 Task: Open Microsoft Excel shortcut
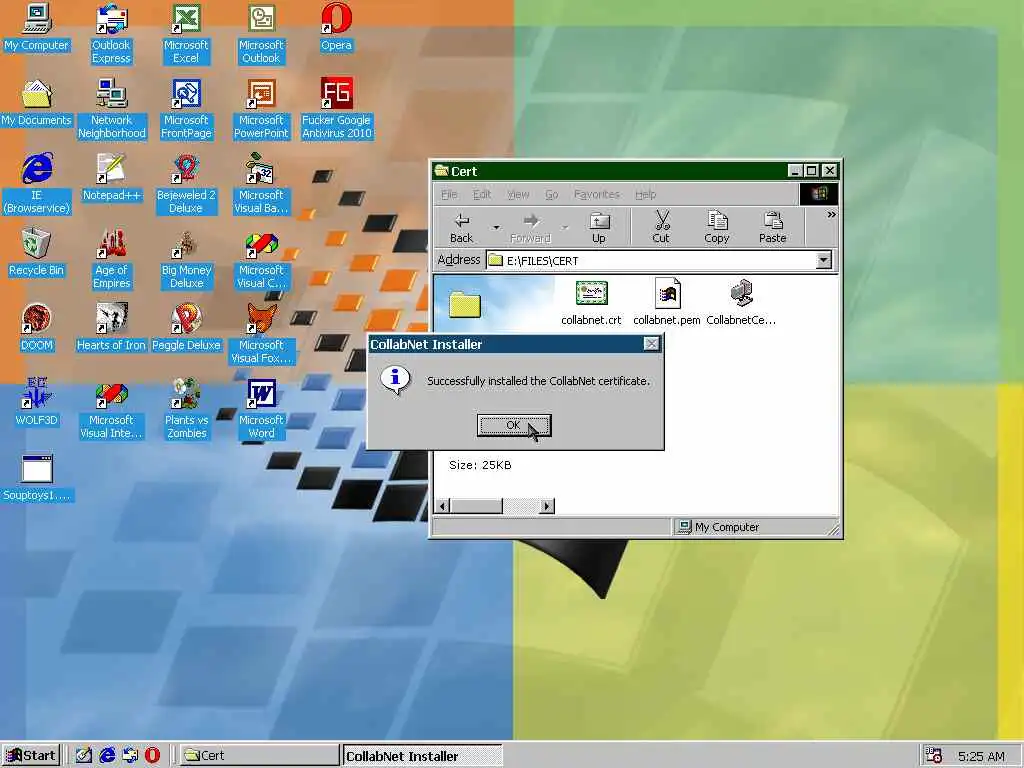186,34
